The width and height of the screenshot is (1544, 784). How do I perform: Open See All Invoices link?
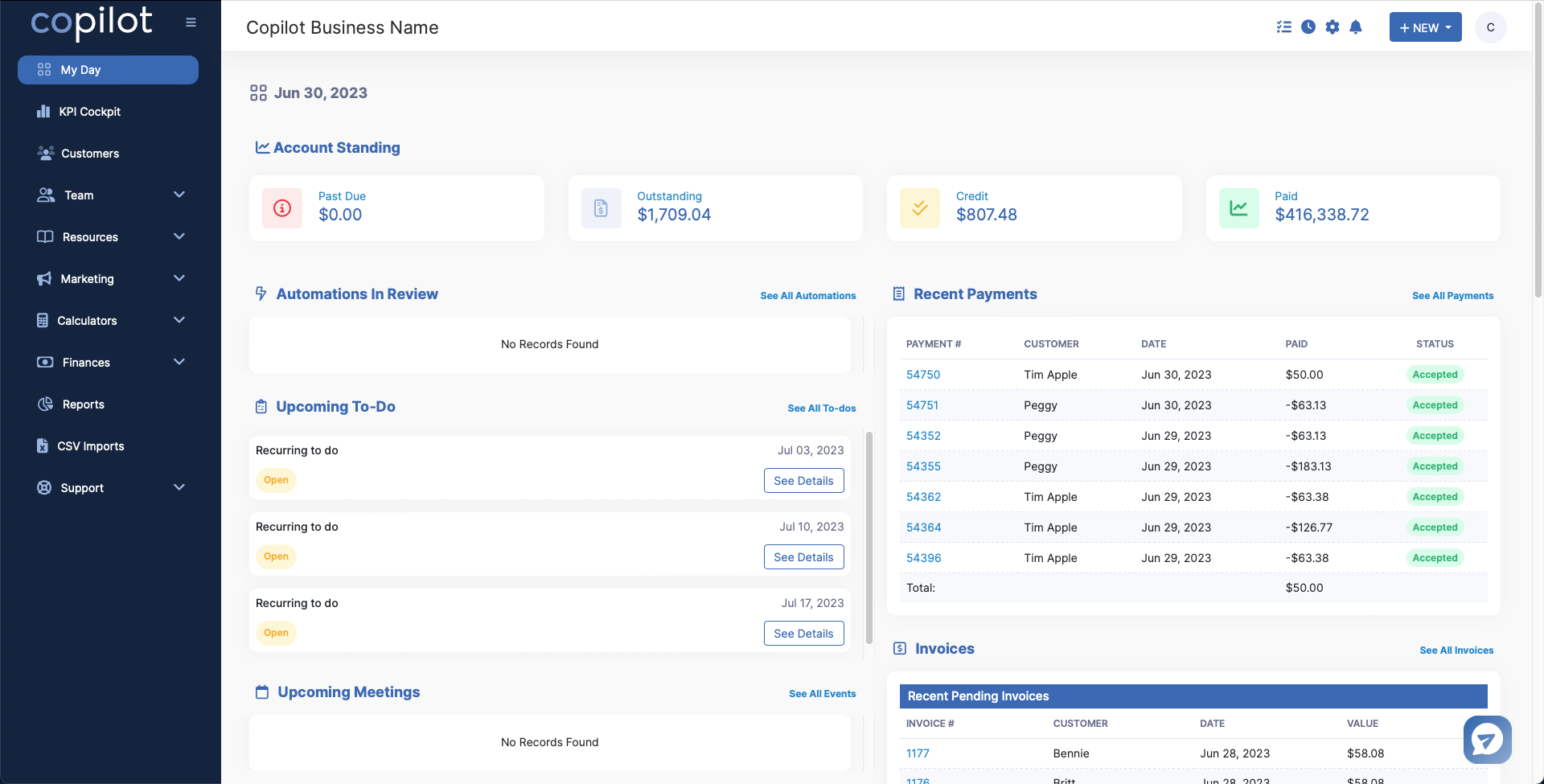click(x=1456, y=651)
